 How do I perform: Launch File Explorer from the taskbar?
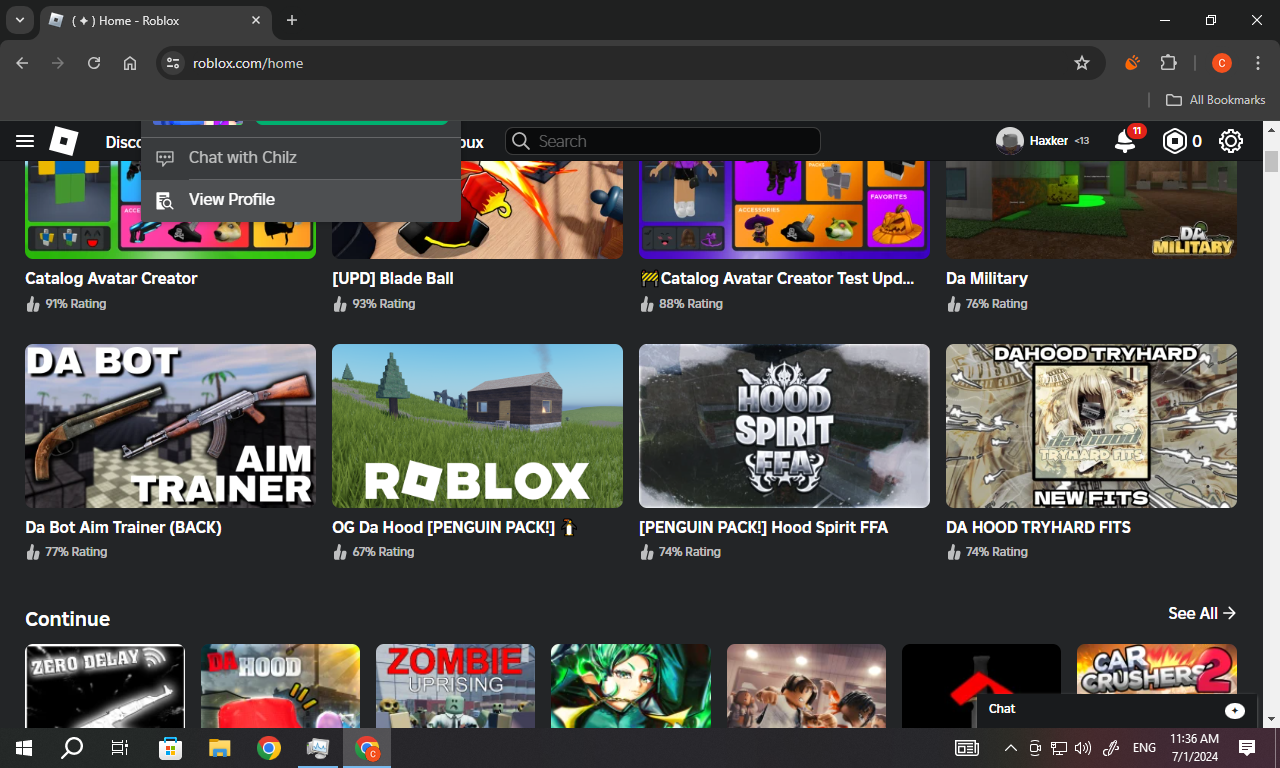pos(219,747)
